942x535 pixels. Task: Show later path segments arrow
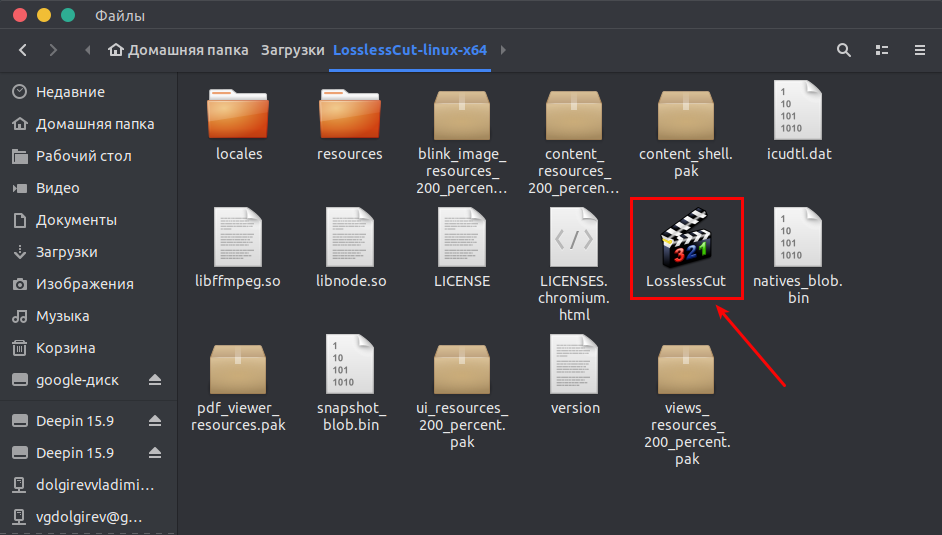[503, 50]
